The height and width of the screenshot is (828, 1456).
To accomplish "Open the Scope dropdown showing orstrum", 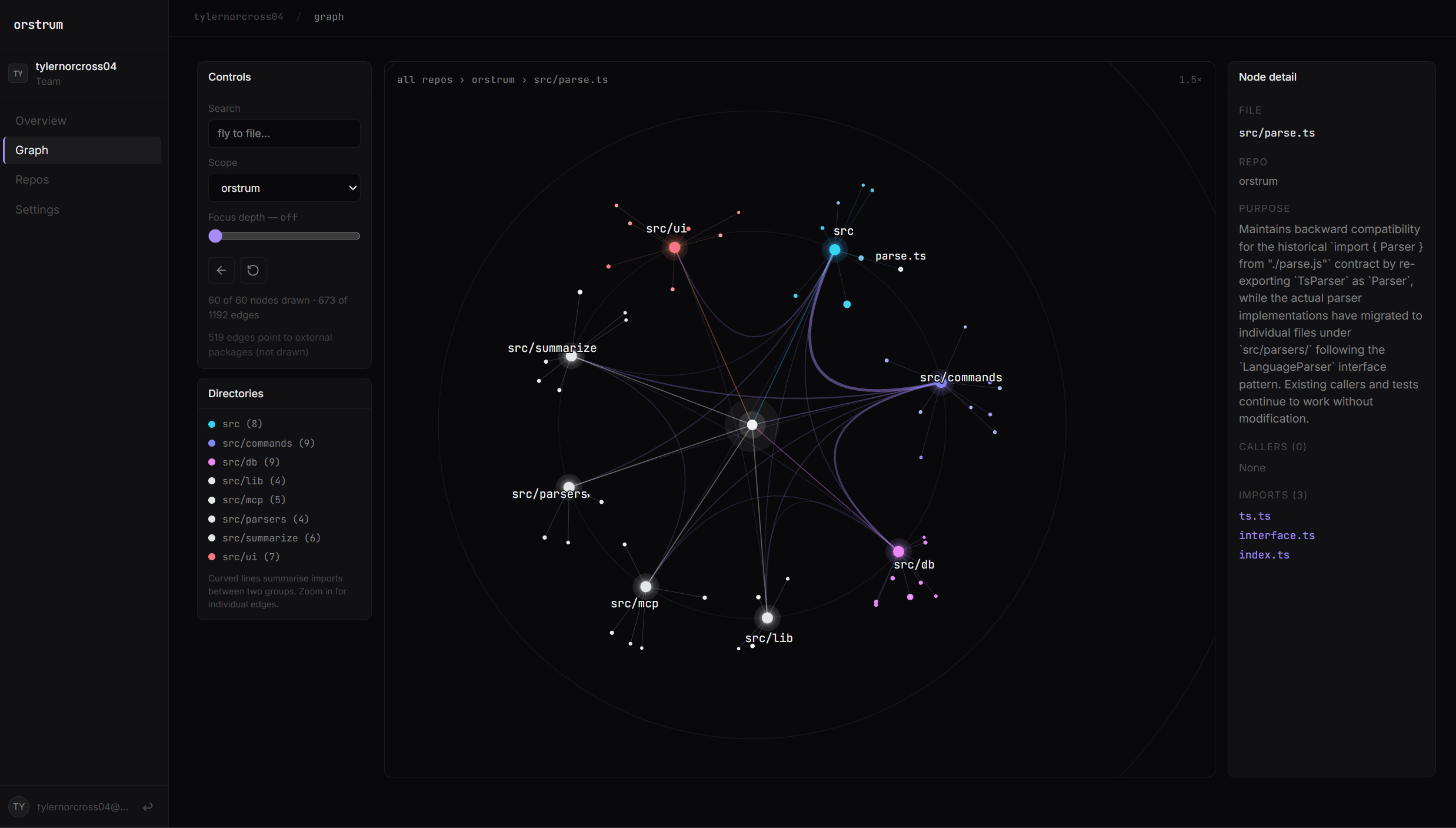I will tap(284, 188).
